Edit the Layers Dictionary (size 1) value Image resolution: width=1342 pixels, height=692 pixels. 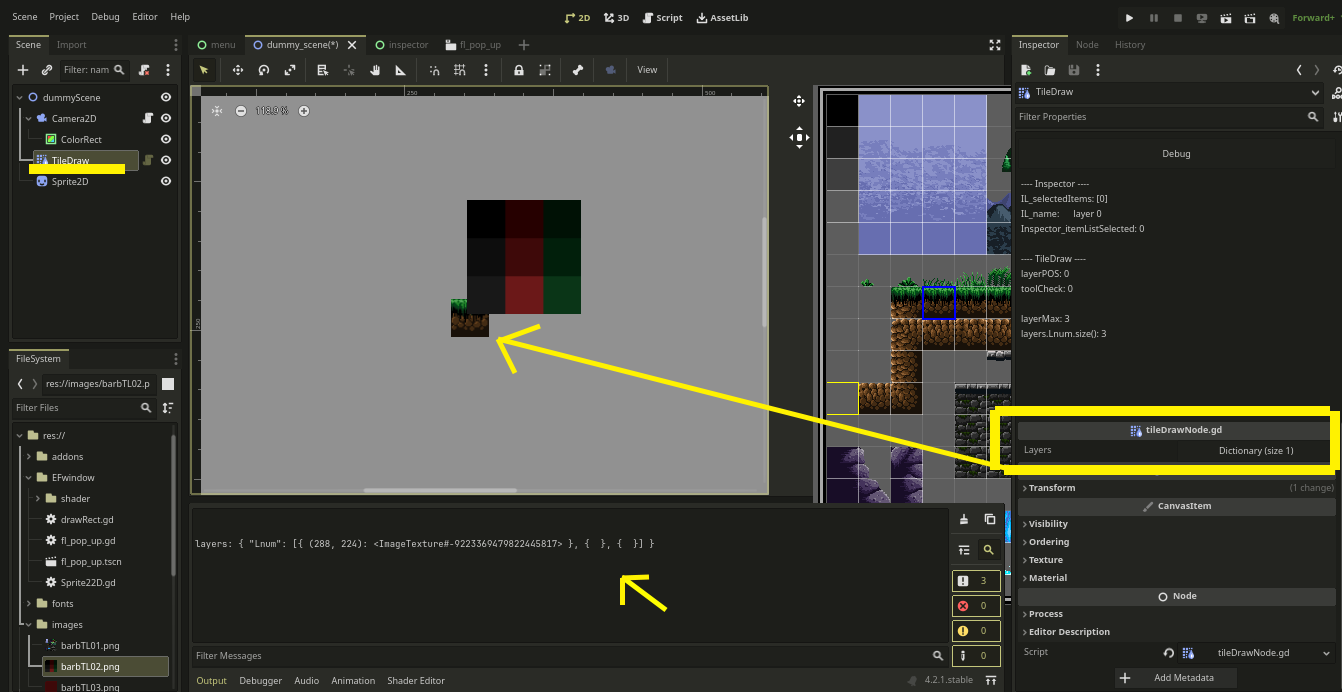(1256, 451)
